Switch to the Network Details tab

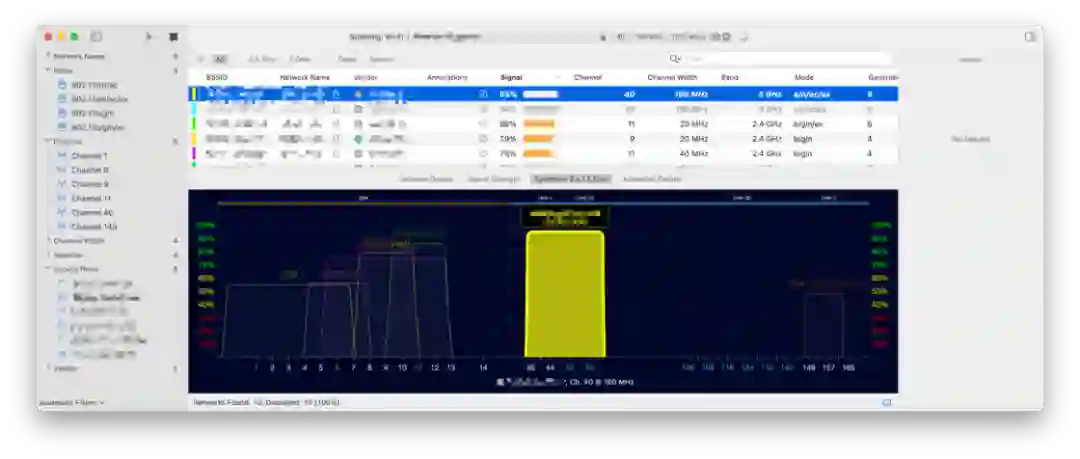(426, 179)
